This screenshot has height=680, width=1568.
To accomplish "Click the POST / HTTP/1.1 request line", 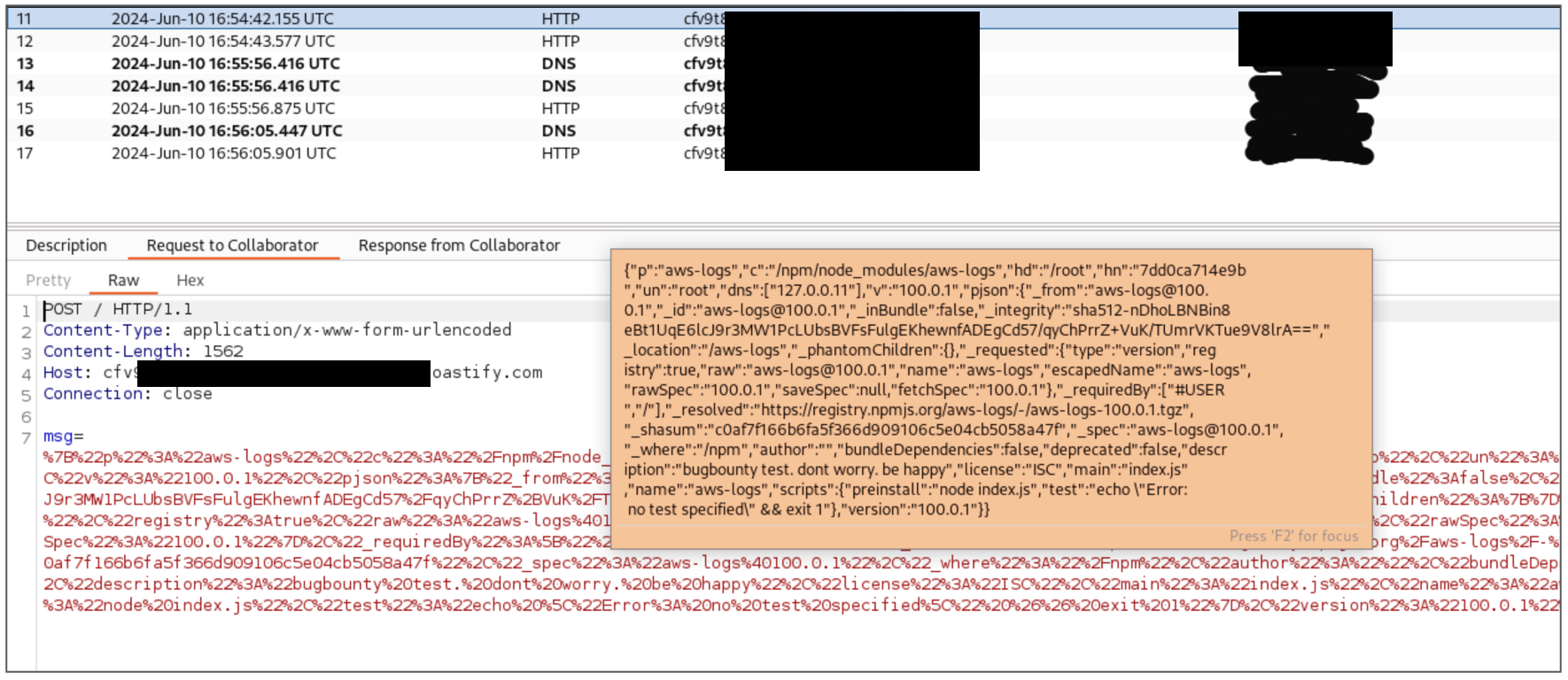I will point(118,310).
